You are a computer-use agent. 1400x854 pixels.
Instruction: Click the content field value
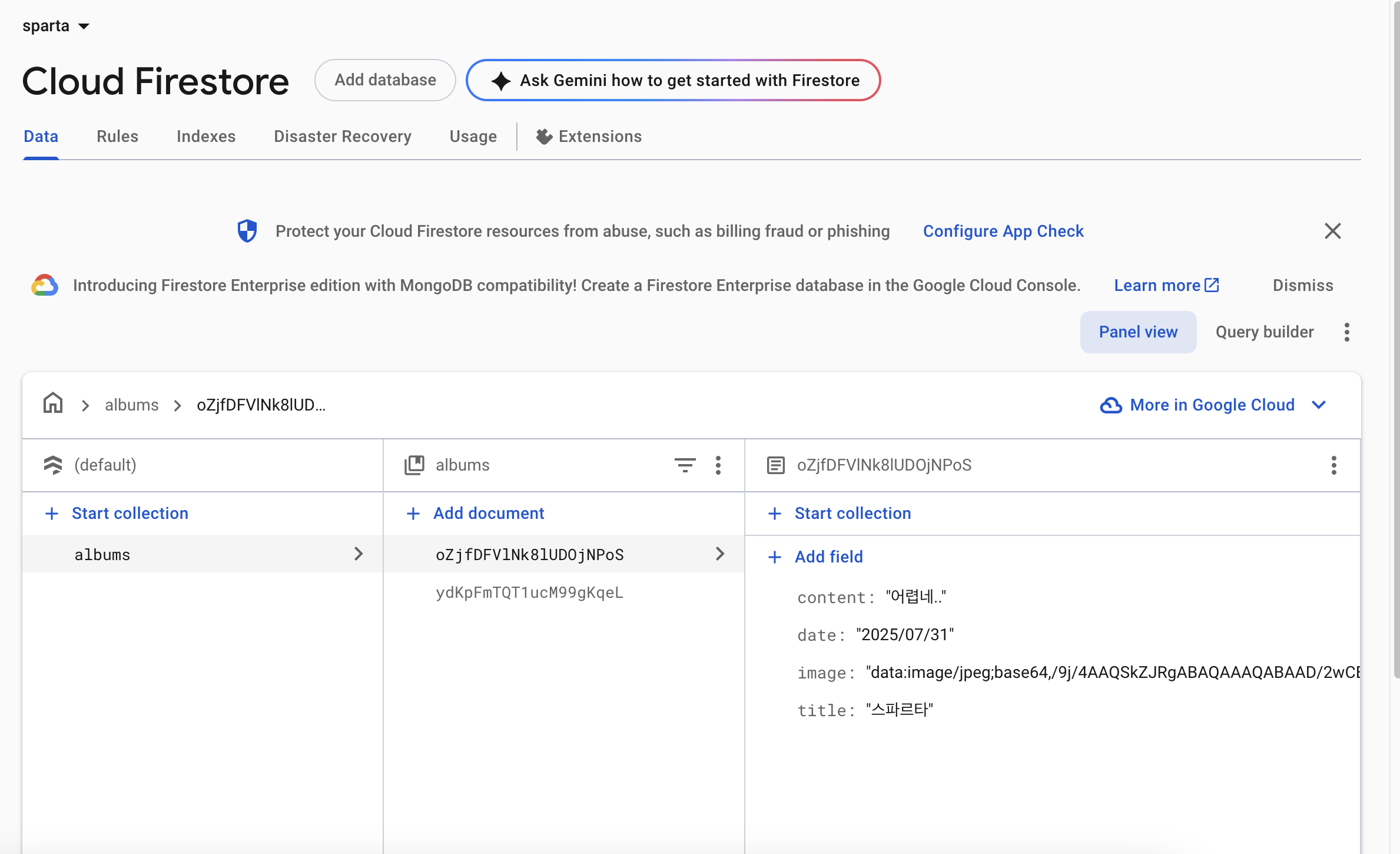point(915,597)
